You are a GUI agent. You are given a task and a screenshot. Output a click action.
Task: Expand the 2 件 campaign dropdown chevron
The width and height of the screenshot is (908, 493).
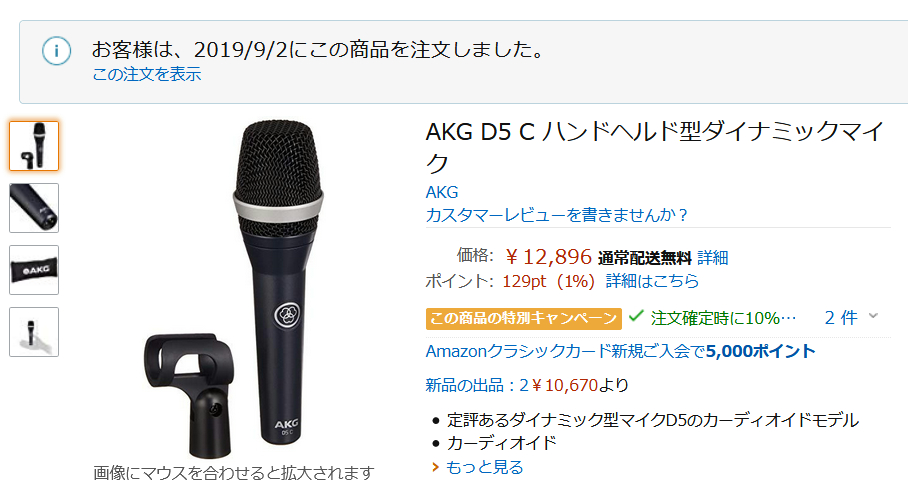pyautogui.click(x=873, y=316)
